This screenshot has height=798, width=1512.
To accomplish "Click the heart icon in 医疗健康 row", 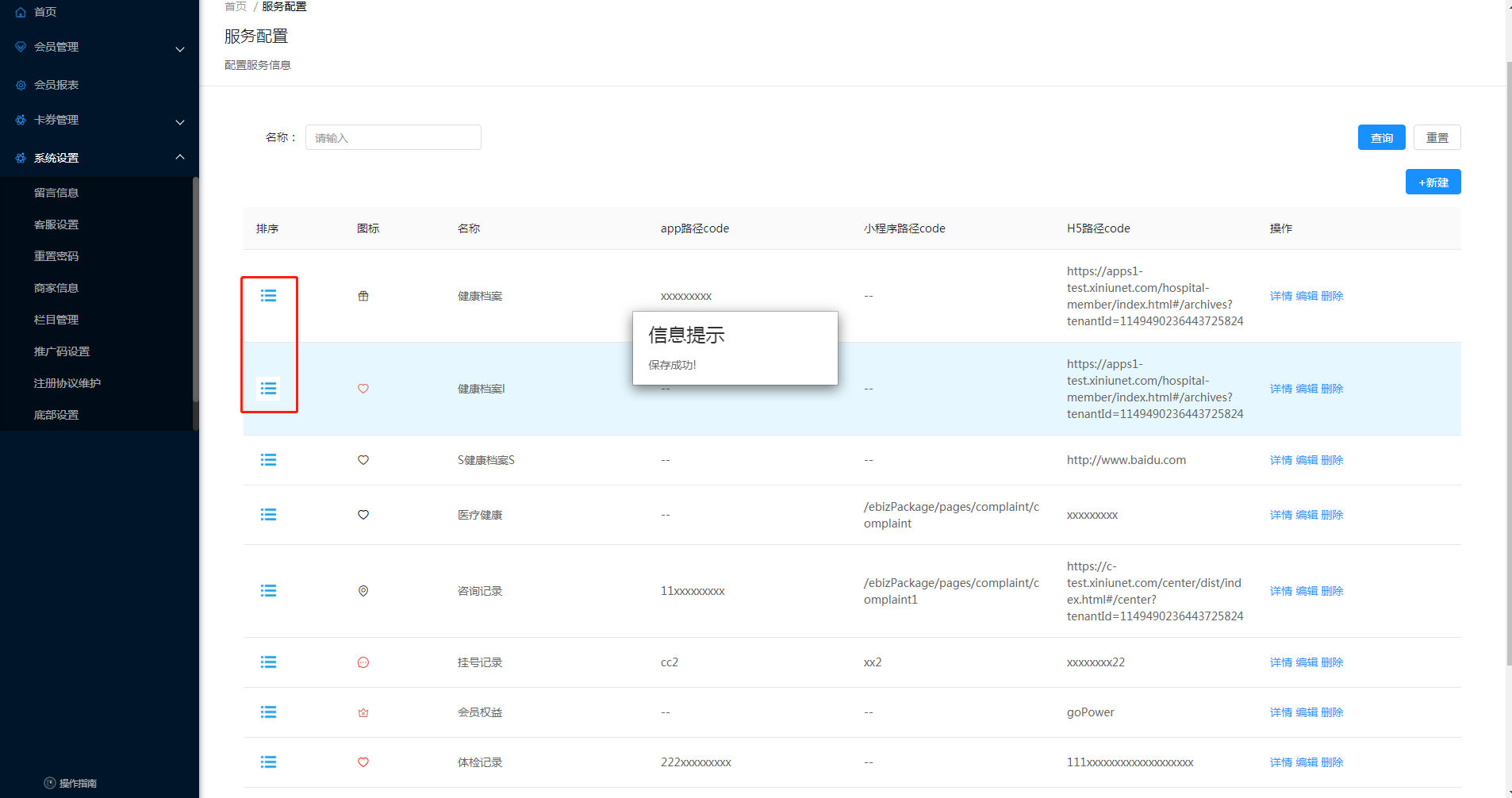I will [363, 515].
